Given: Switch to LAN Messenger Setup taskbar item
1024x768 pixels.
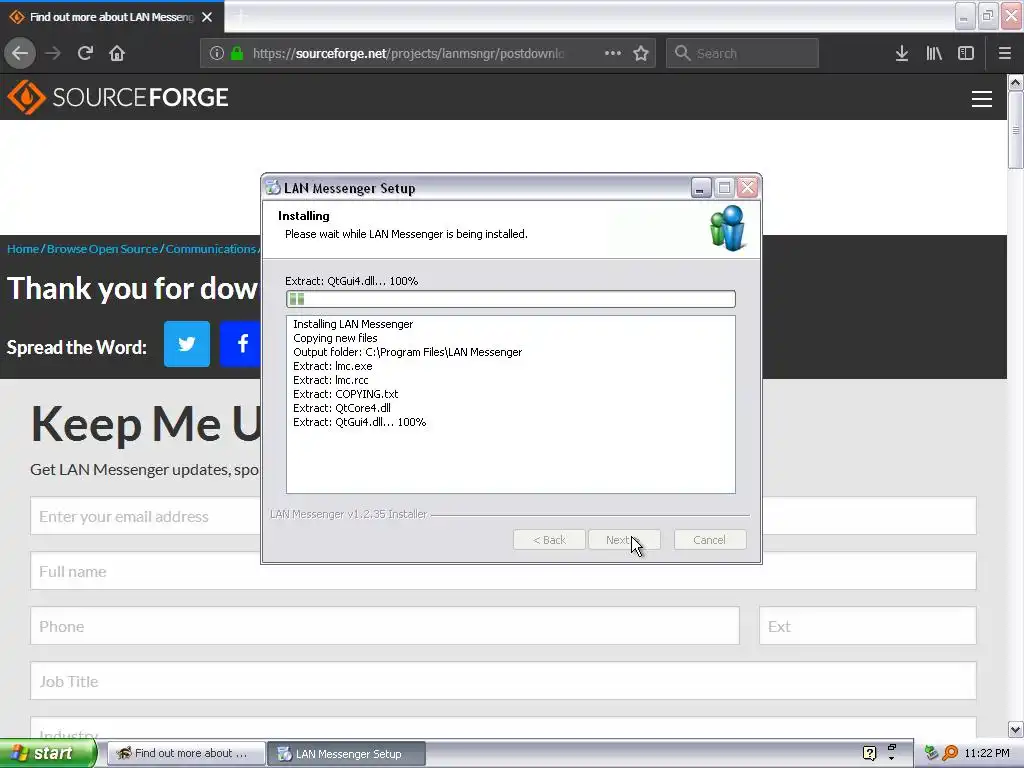Looking at the screenshot, I should click(x=347, y=754).
